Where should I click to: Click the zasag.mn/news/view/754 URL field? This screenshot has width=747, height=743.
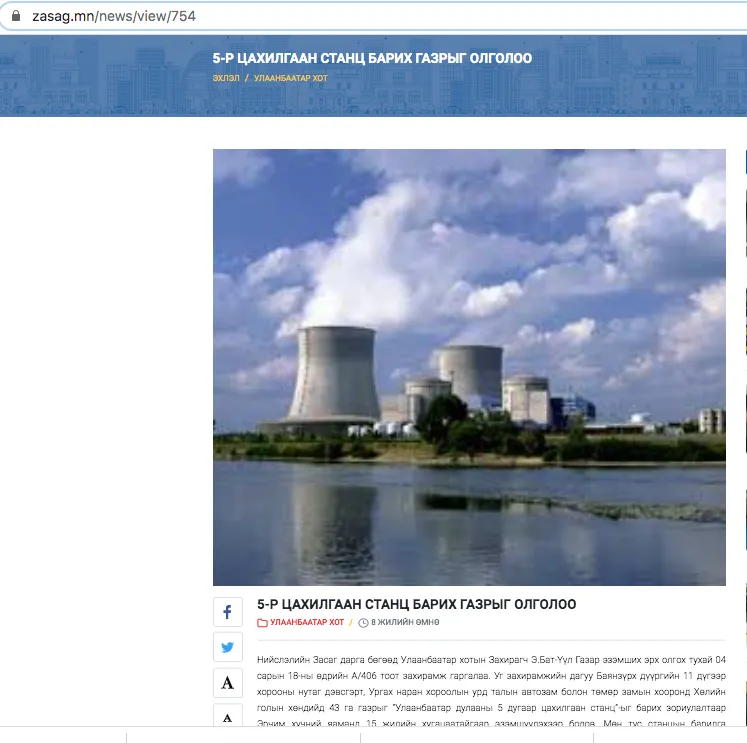coord(374,16)
